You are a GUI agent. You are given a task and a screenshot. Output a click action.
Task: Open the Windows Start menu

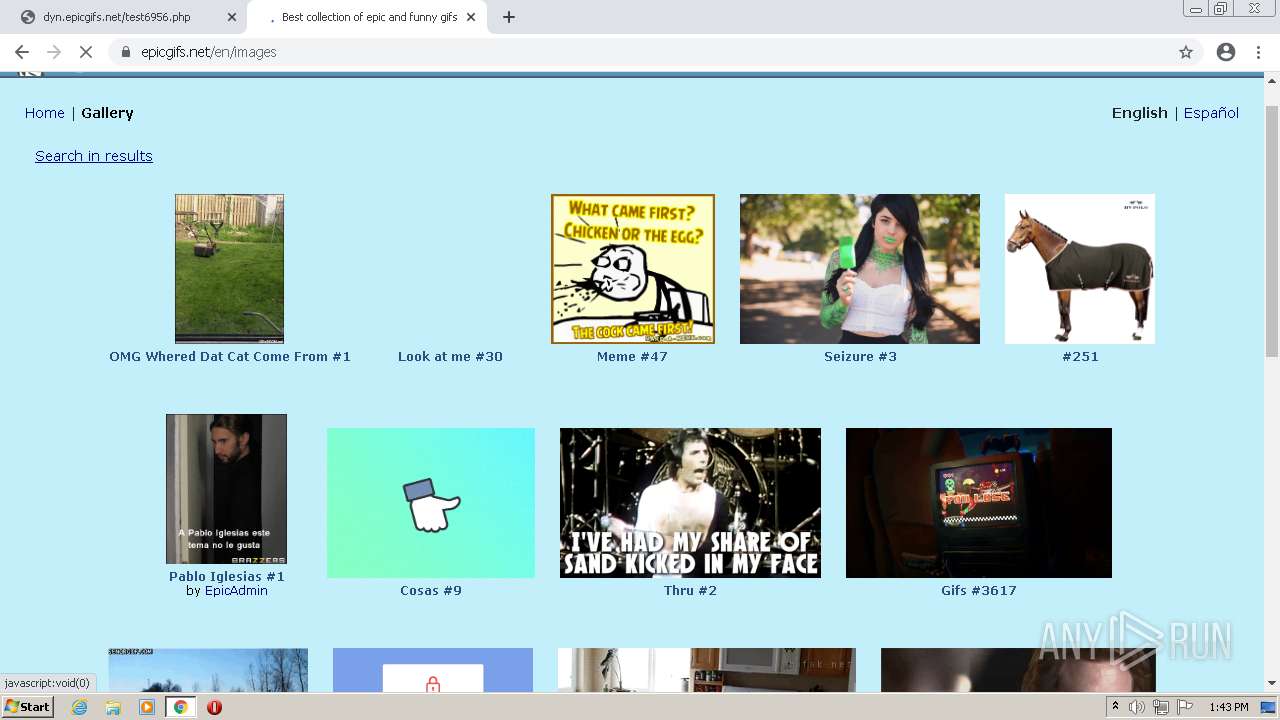pyautogui.click(x=27, y=707)
